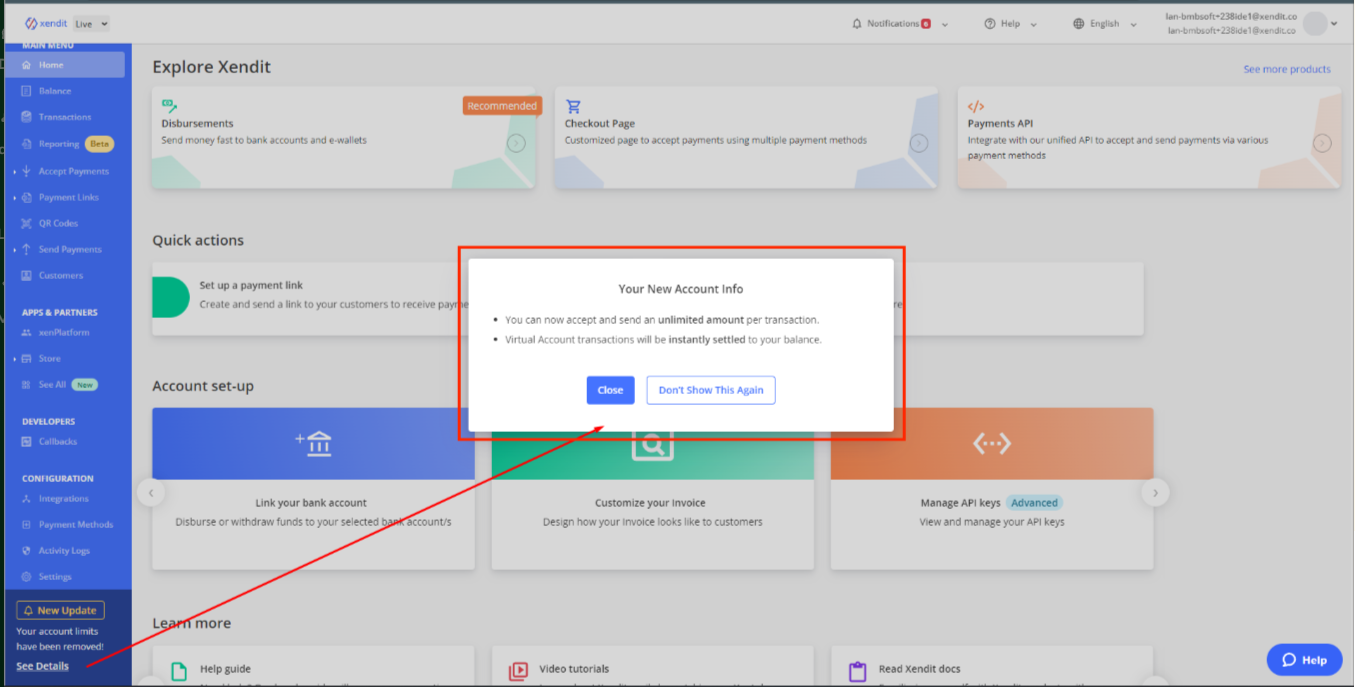
Task: Open the account email dropdown
Action: (x=1251, y=23)
